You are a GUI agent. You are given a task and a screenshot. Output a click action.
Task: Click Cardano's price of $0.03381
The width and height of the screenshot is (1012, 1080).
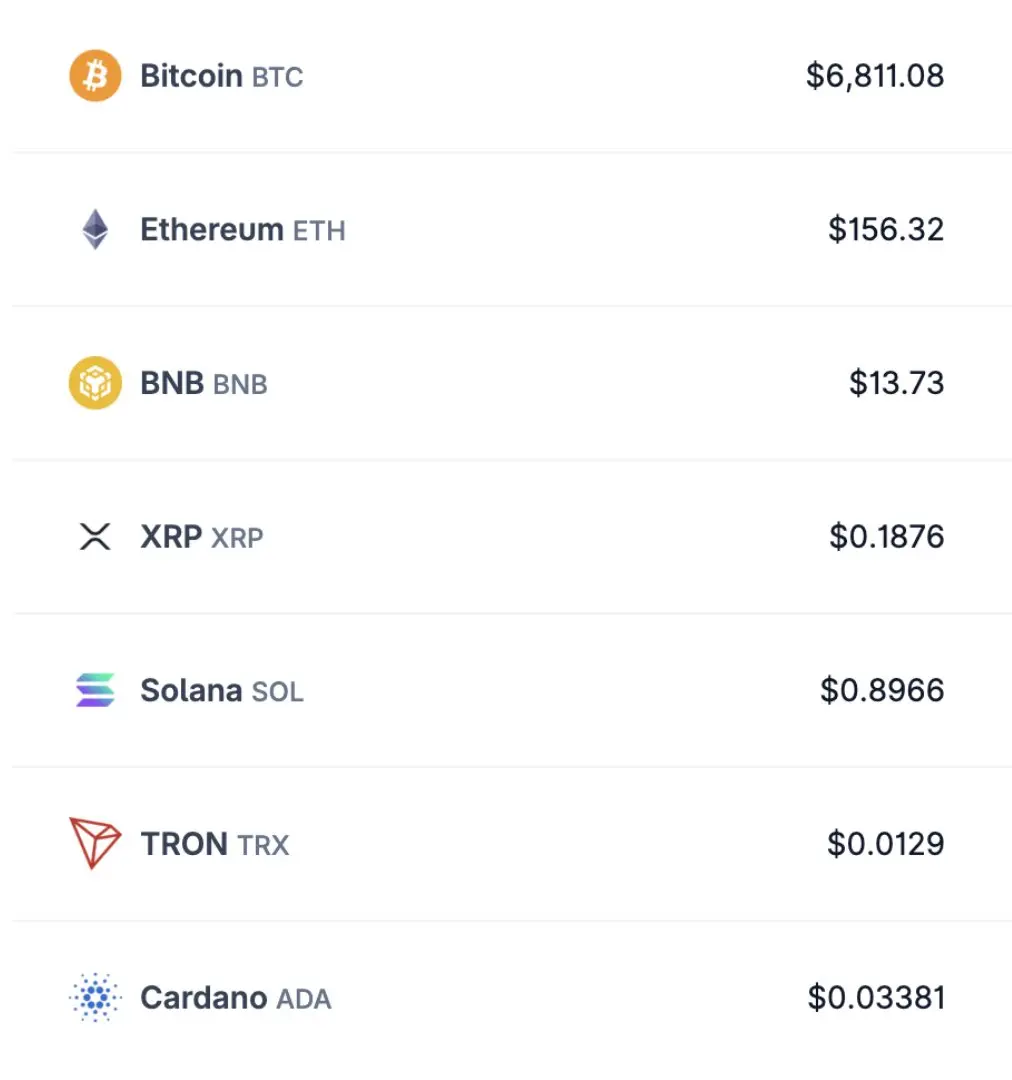click(876, 997)
